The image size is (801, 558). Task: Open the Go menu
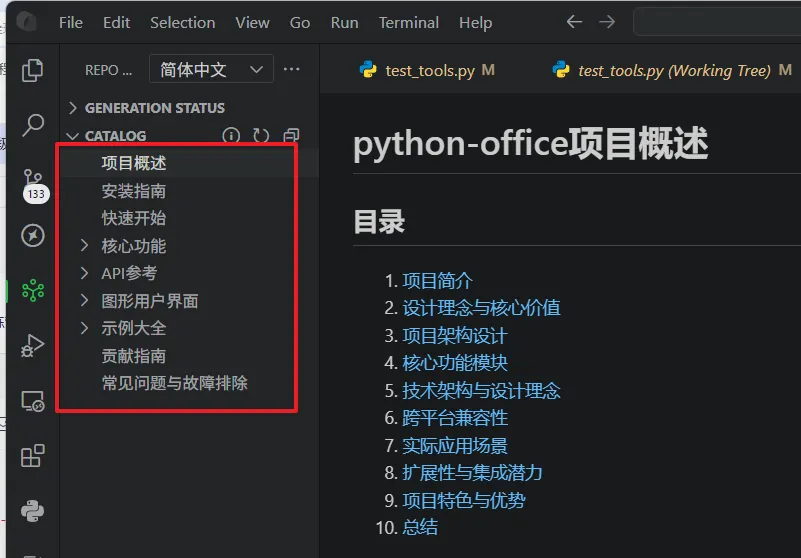click(300, 22)
